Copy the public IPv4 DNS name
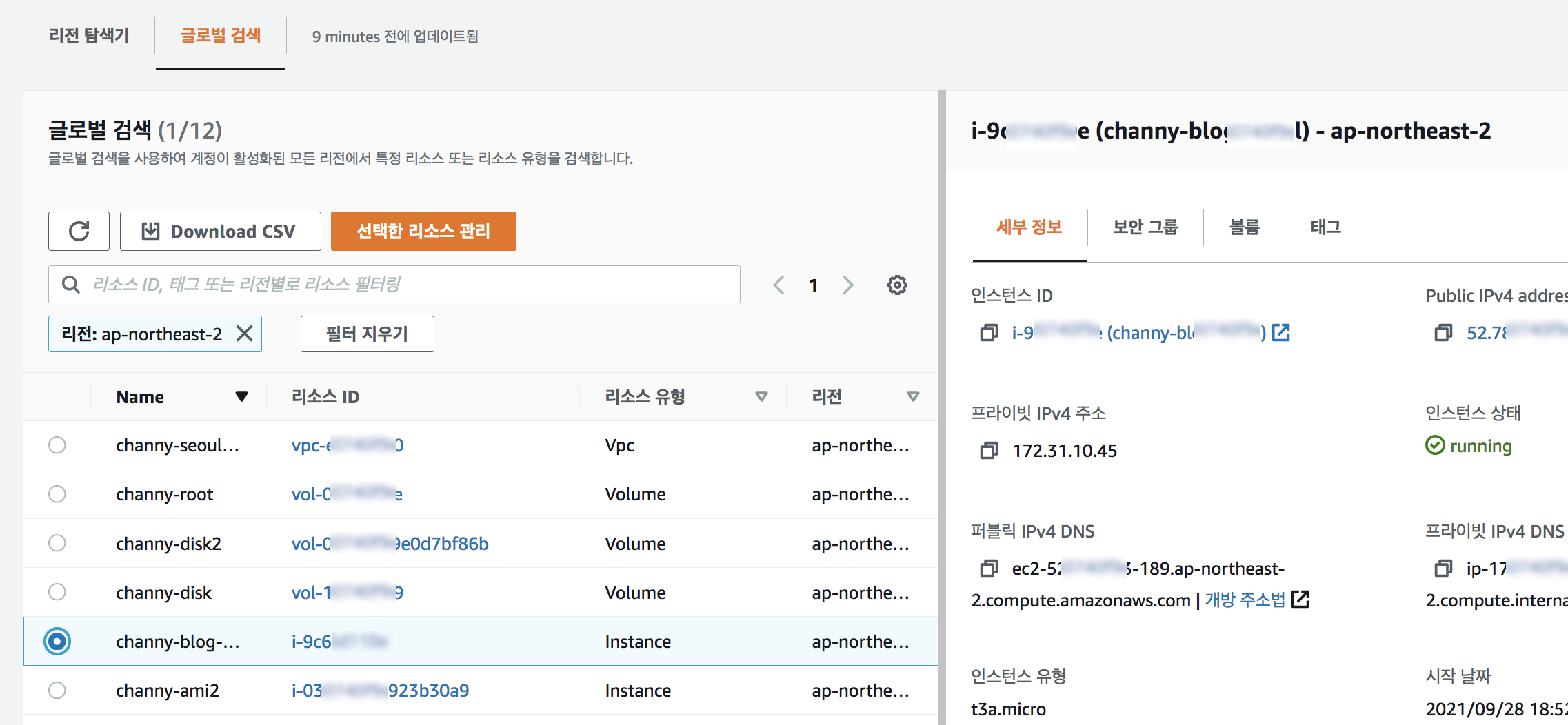The width and height of the screenshot is (1568, 725). 989,569
